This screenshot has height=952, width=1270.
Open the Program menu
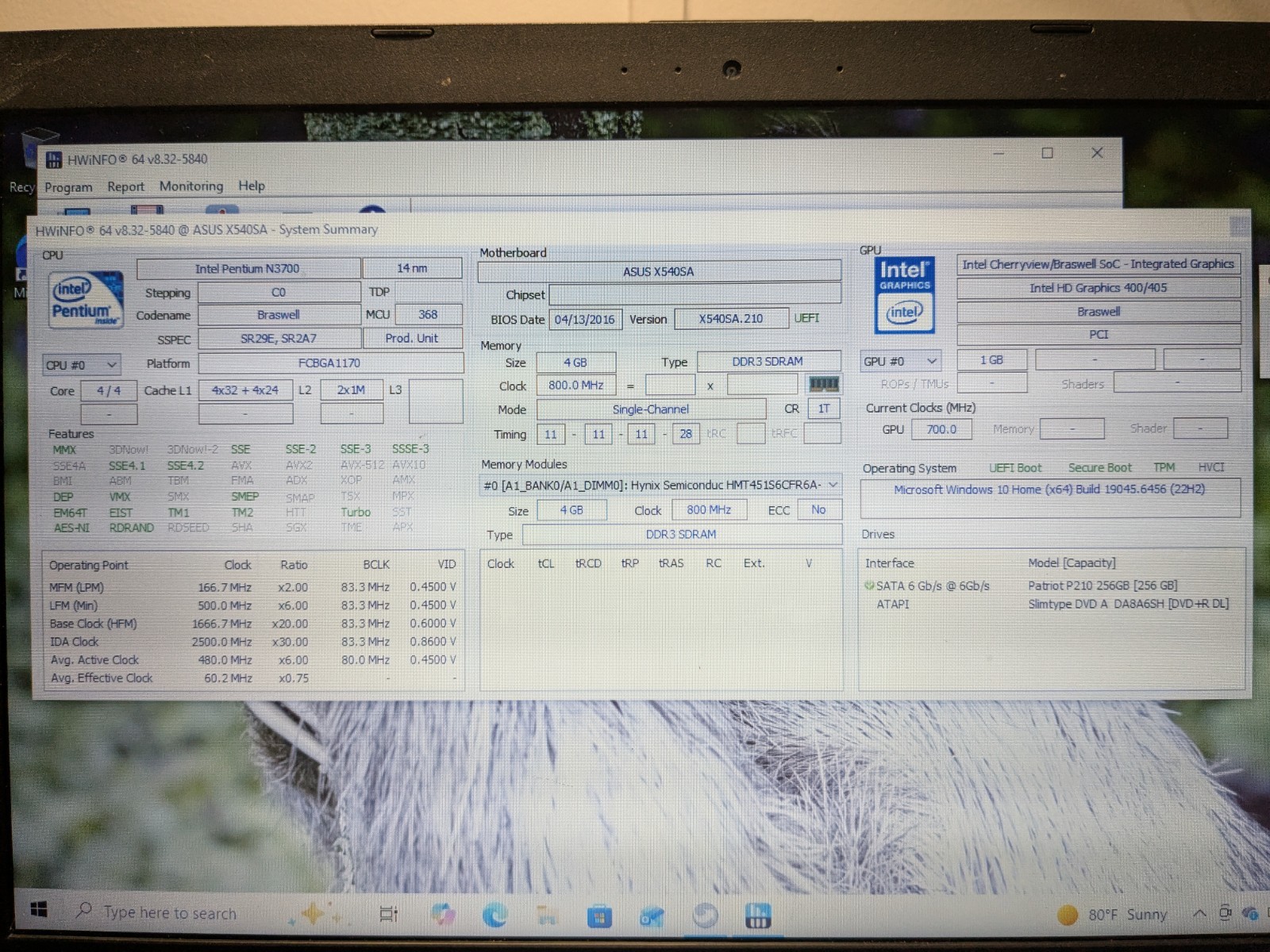(x=68, y=187)
